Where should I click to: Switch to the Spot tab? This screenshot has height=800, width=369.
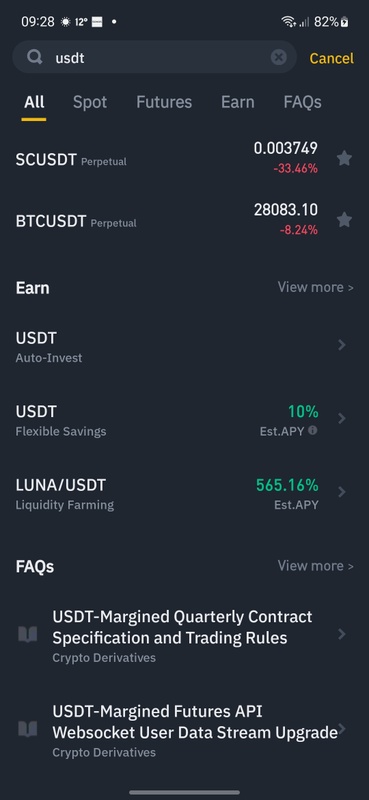click(90, 102)
